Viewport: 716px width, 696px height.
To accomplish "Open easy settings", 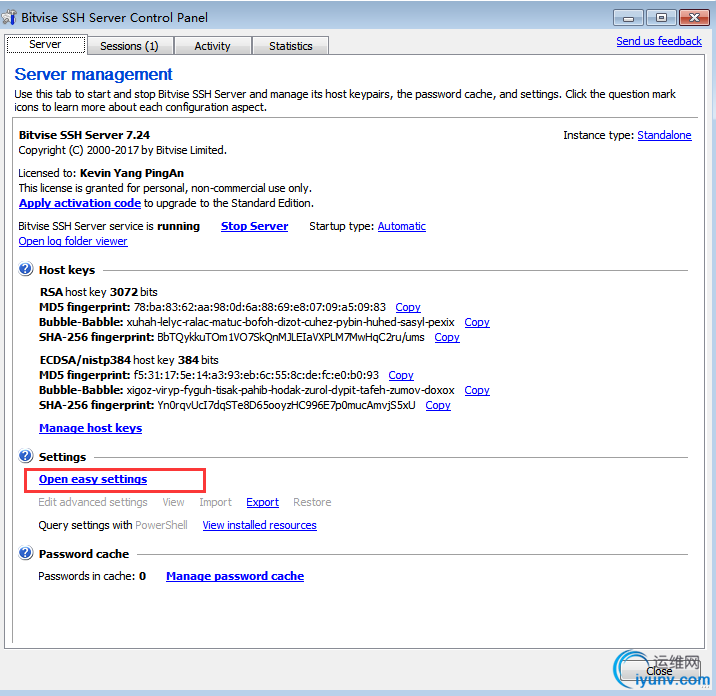I will [x=93, y=479].
